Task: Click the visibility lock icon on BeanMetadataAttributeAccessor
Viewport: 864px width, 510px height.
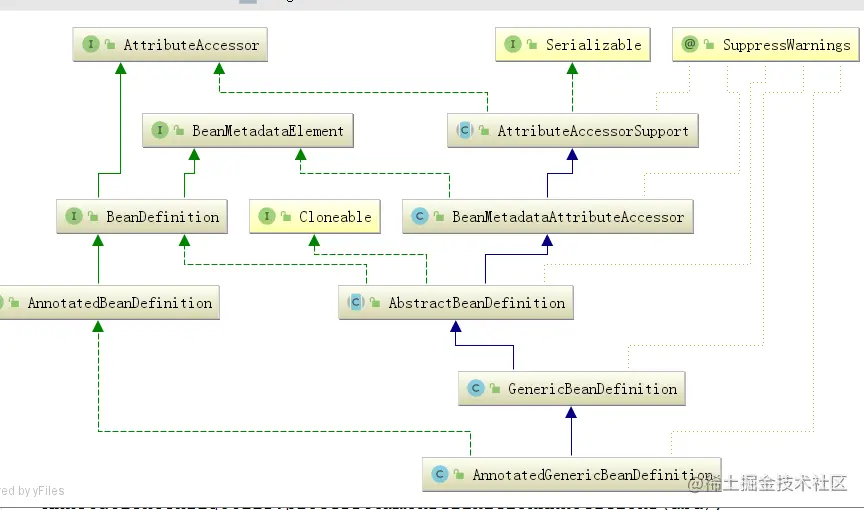Action: coord(439,216)
